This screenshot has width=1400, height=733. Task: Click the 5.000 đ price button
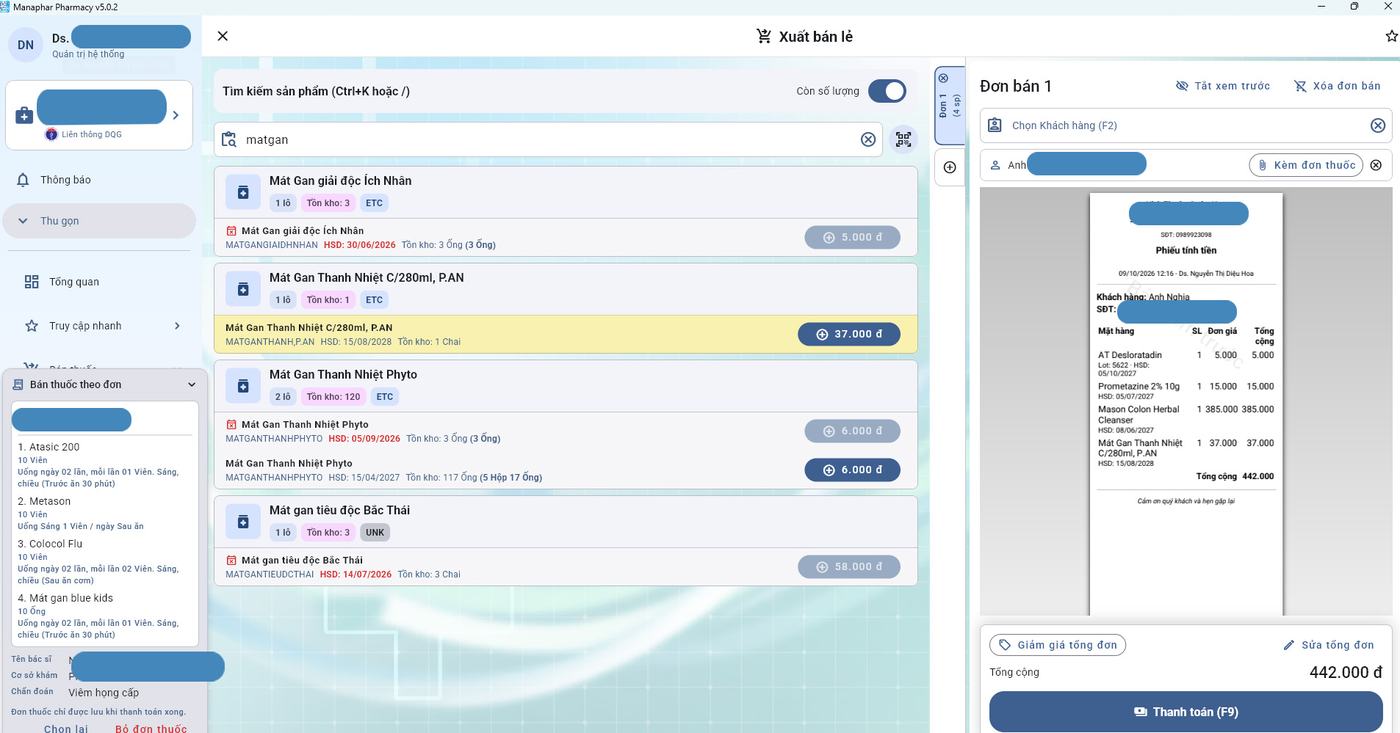[852, 238]
